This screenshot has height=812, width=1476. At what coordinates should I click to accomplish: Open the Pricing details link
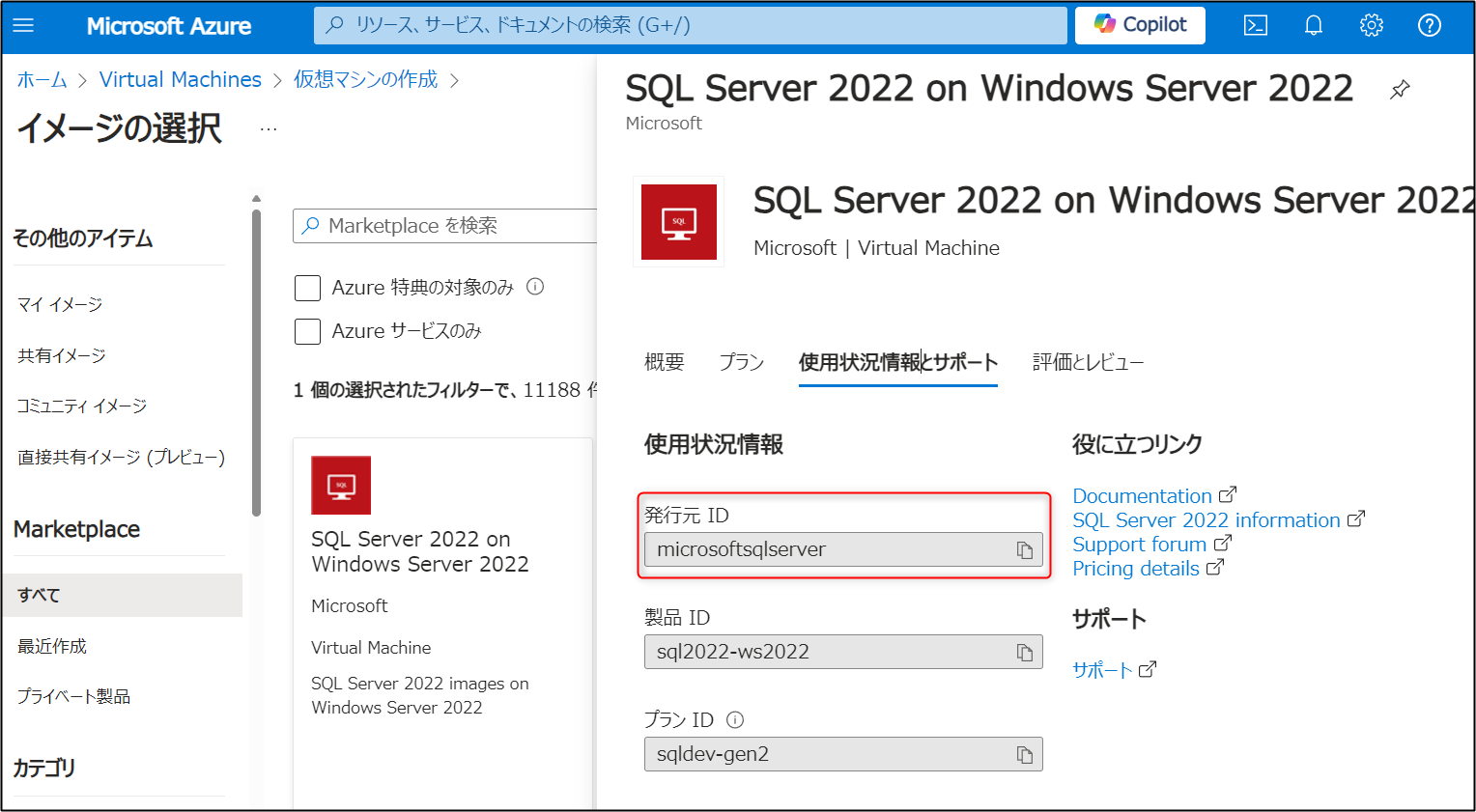tap(1135, 569)
